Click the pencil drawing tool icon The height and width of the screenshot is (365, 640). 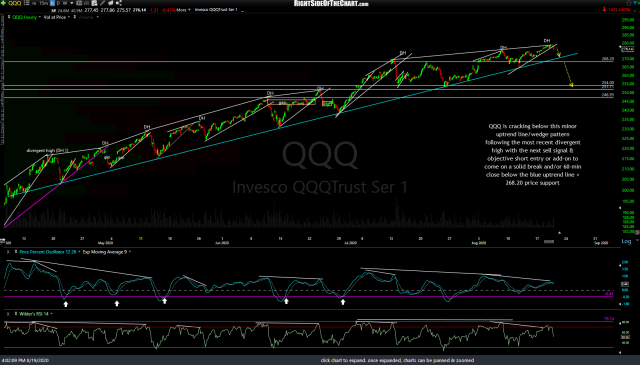click(x=102, y=3)
